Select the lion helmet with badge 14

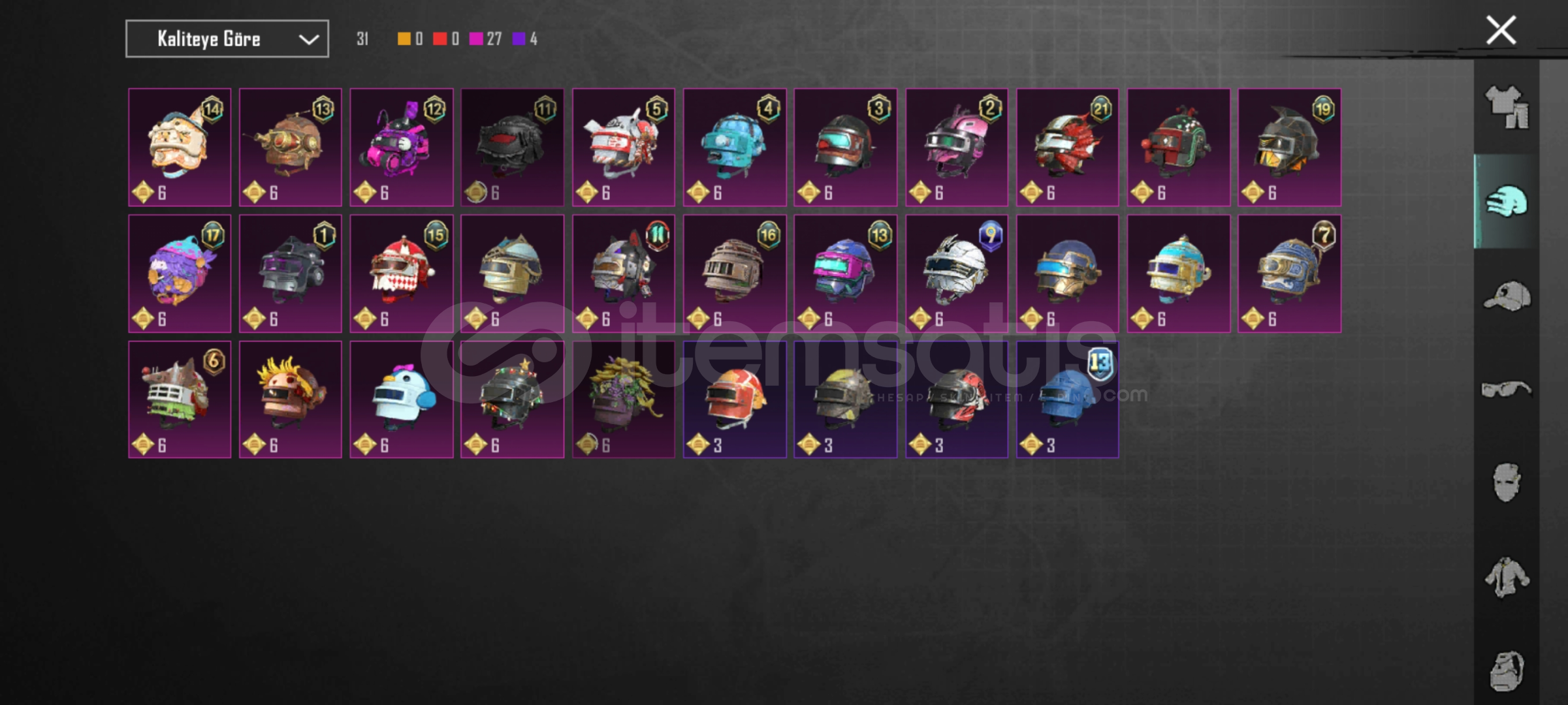click(180, 148)
